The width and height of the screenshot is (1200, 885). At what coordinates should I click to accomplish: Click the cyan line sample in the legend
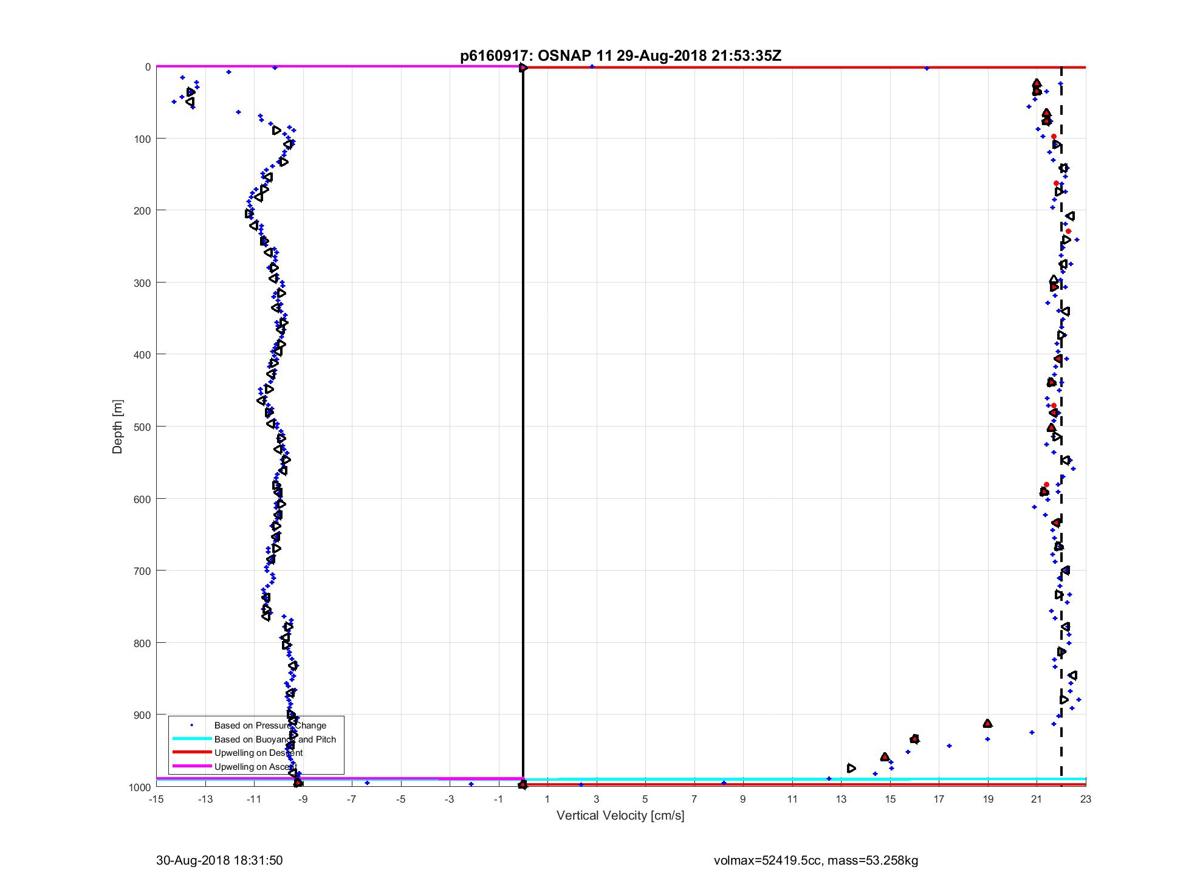click(191, 739)
